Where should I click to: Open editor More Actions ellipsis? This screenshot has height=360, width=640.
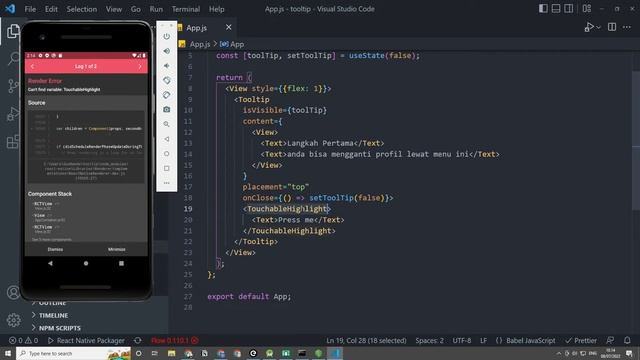(x=627, y=27)
